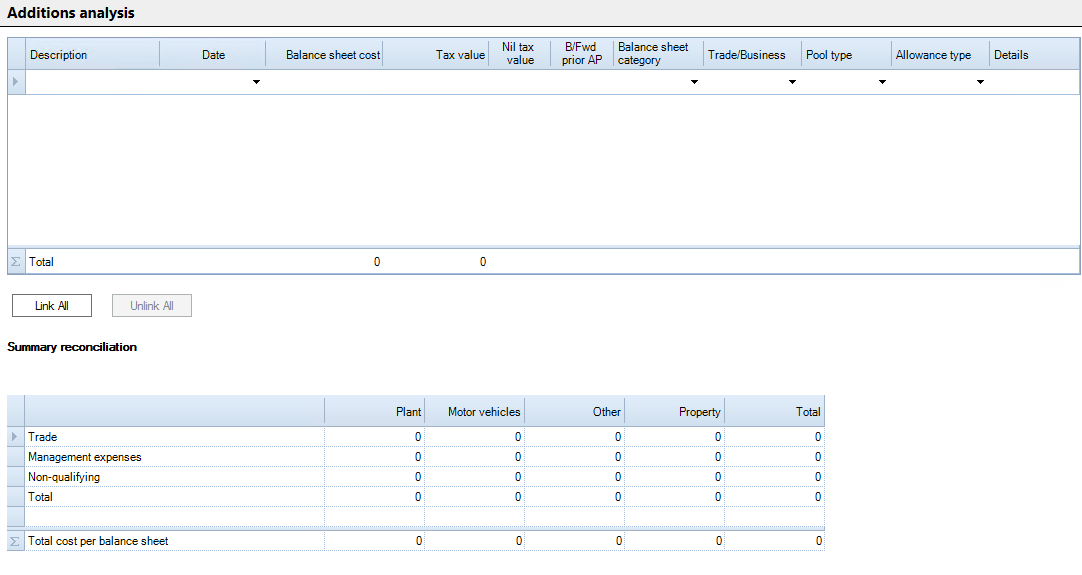1082x575 pixels.
Task: Click the Tax value total of 0
Action: [483, 262]
